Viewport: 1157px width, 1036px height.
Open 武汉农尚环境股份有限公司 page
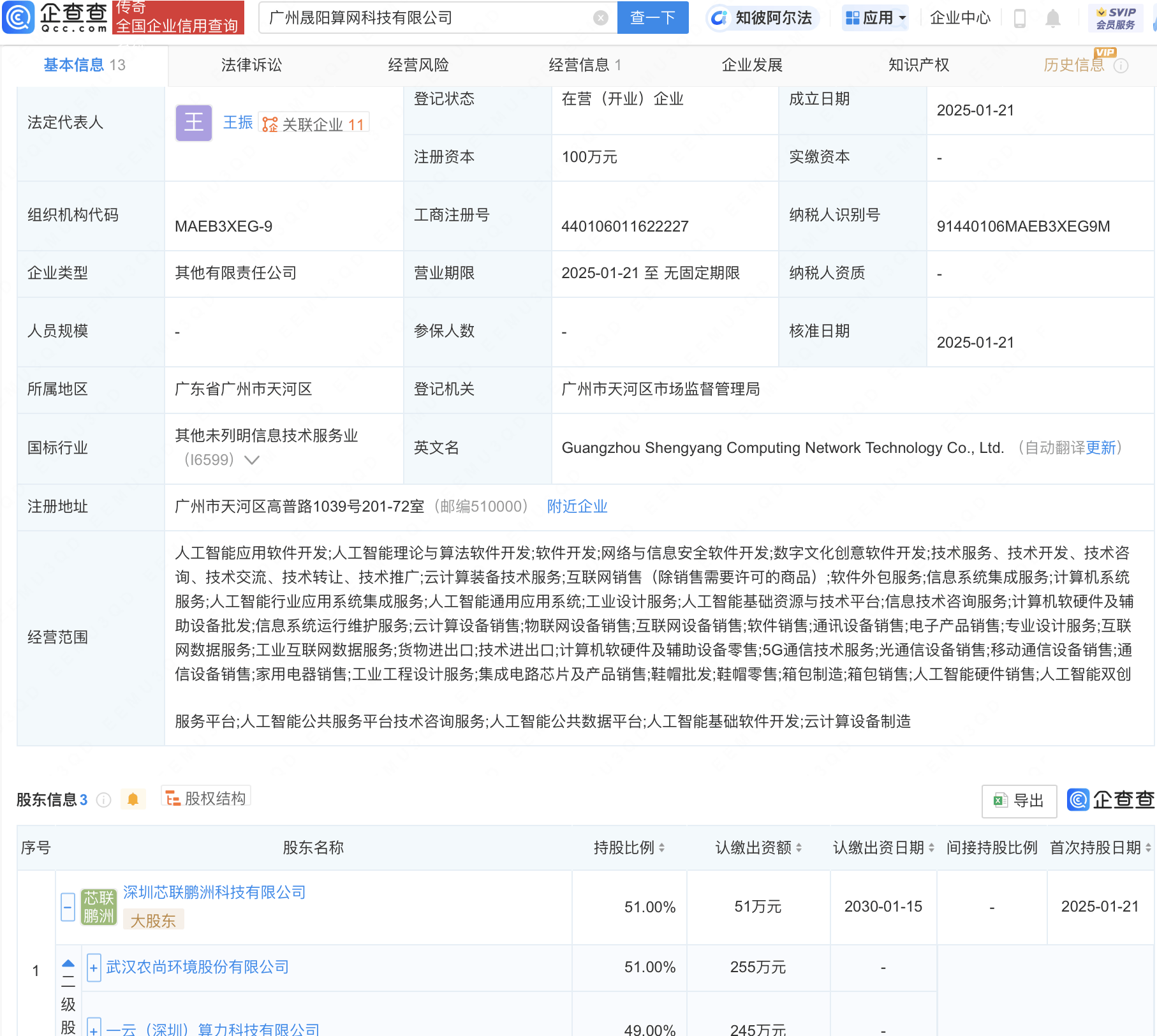point(197,967)
